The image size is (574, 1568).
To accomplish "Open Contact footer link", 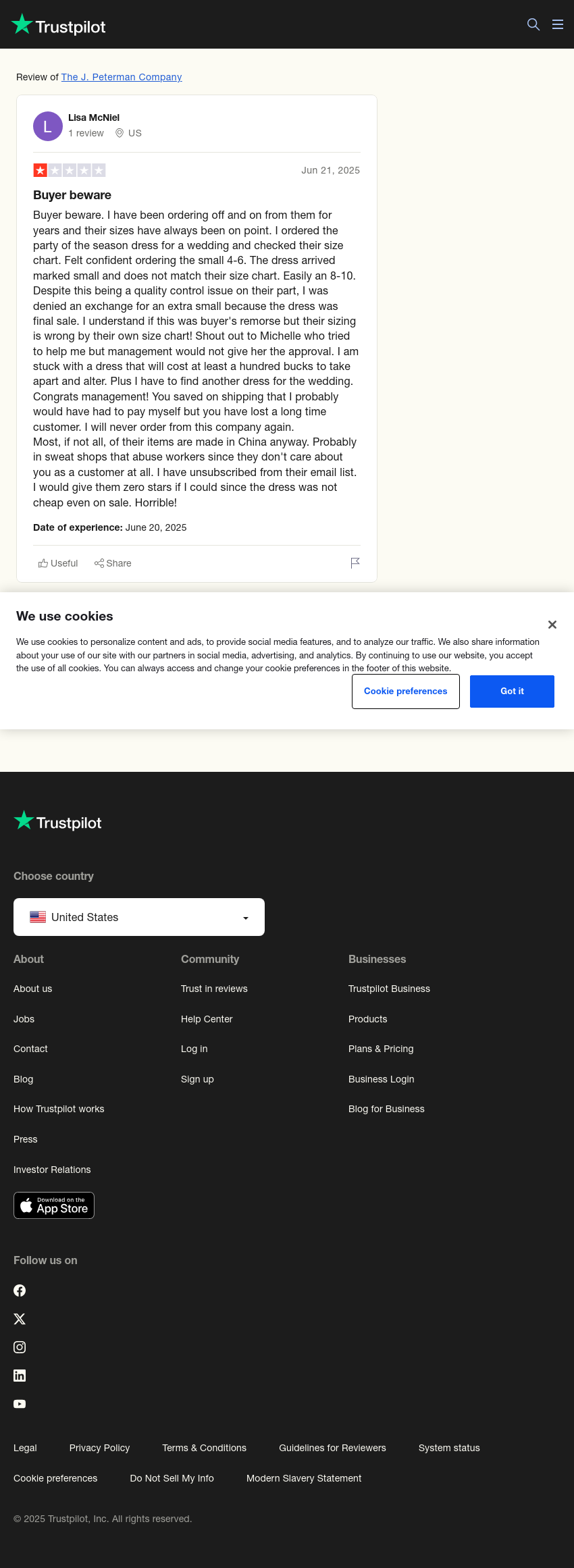I will coord(31,1049).
